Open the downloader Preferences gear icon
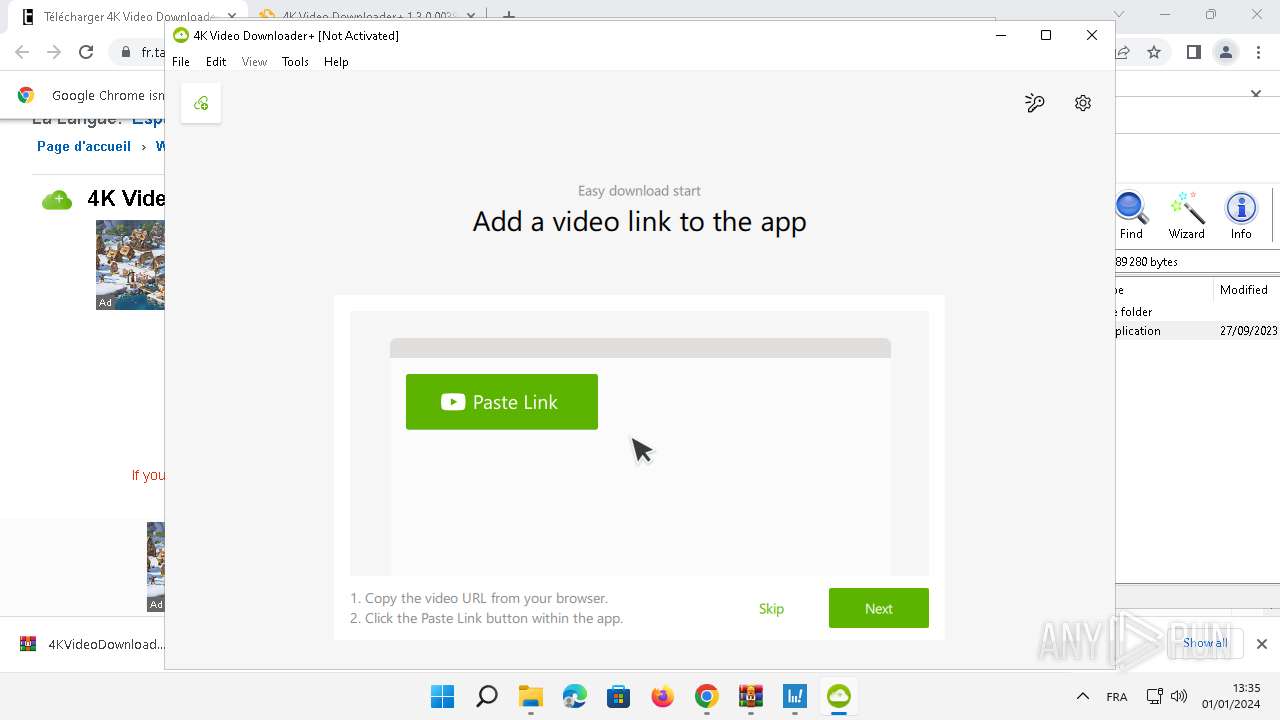Viewport: 1280px width, 720px height. pos(1083,103)
